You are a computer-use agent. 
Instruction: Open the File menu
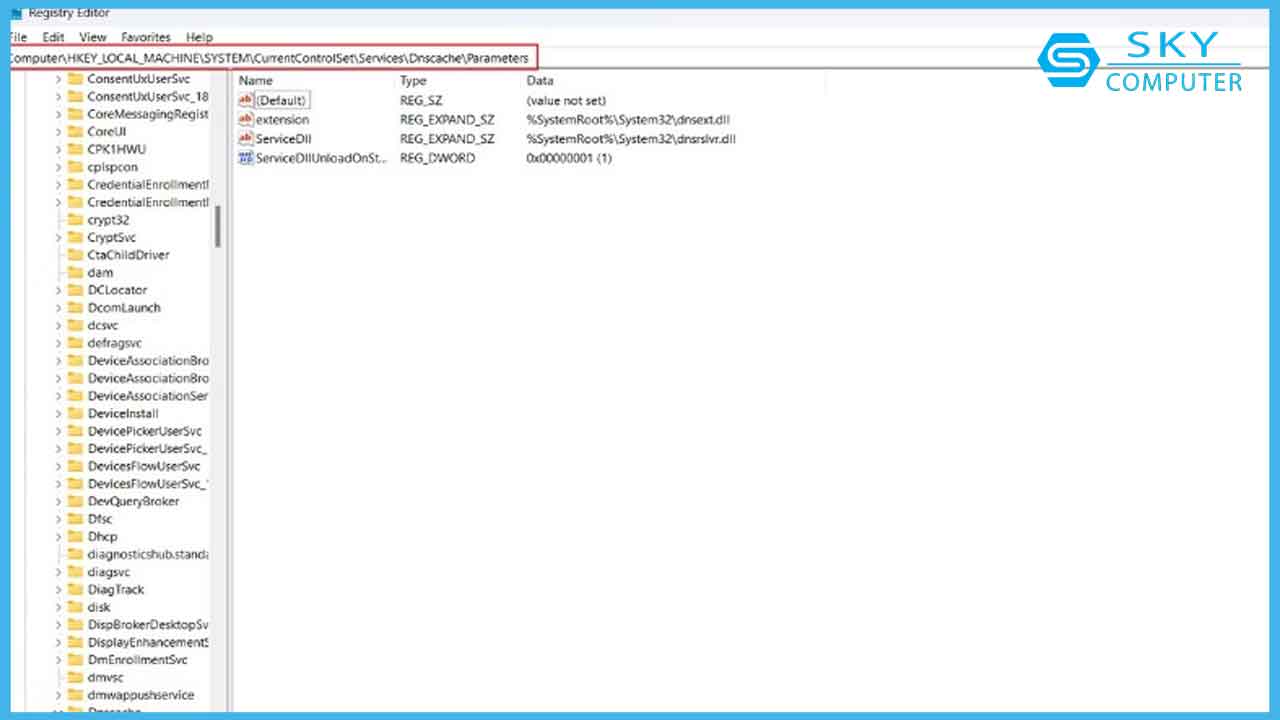point(17,37)
